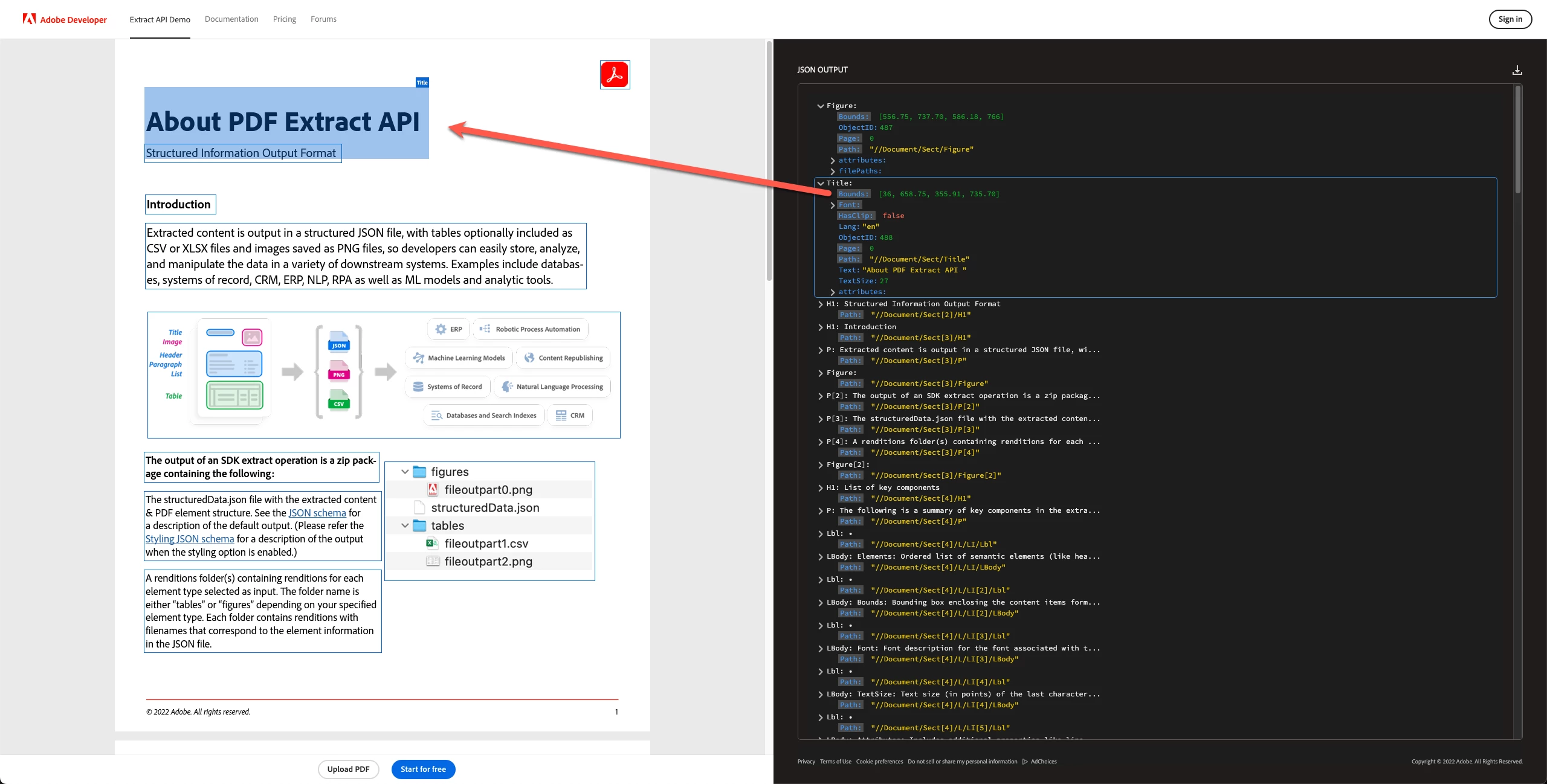Click the fileoutpart1.csv file icon
The image size is (1547, 784).
pyautogui.click(x=432, y=544)
